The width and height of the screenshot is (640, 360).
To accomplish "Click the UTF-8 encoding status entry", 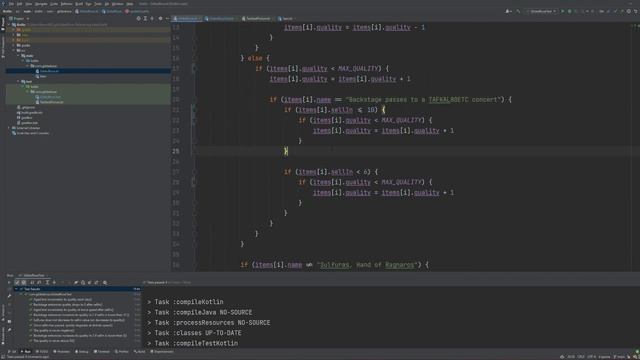I will tap(591, 357).
